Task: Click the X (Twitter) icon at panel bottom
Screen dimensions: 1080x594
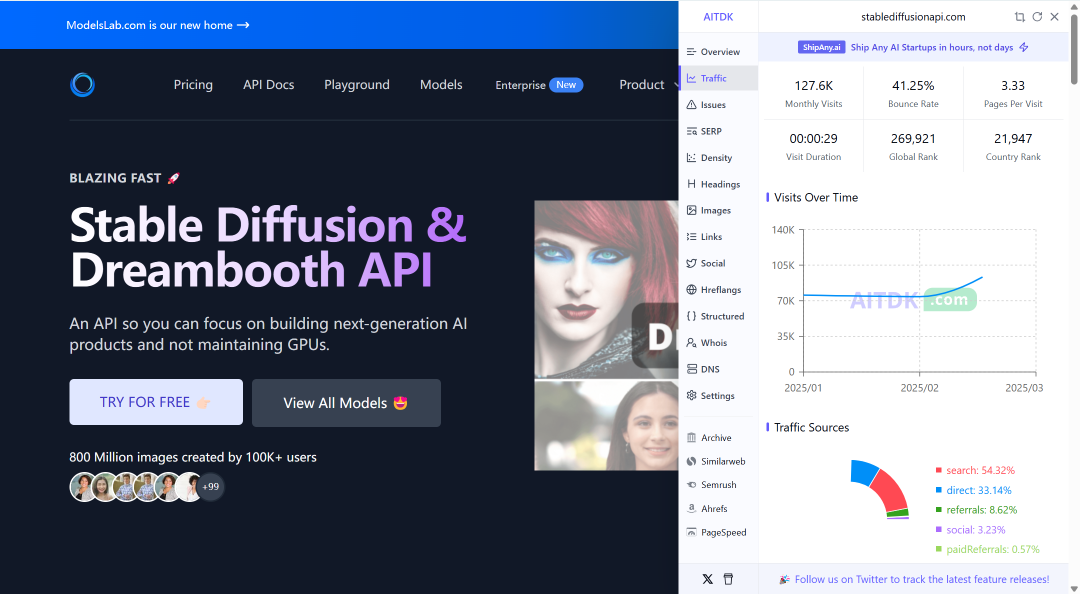Action: point(707,579)
